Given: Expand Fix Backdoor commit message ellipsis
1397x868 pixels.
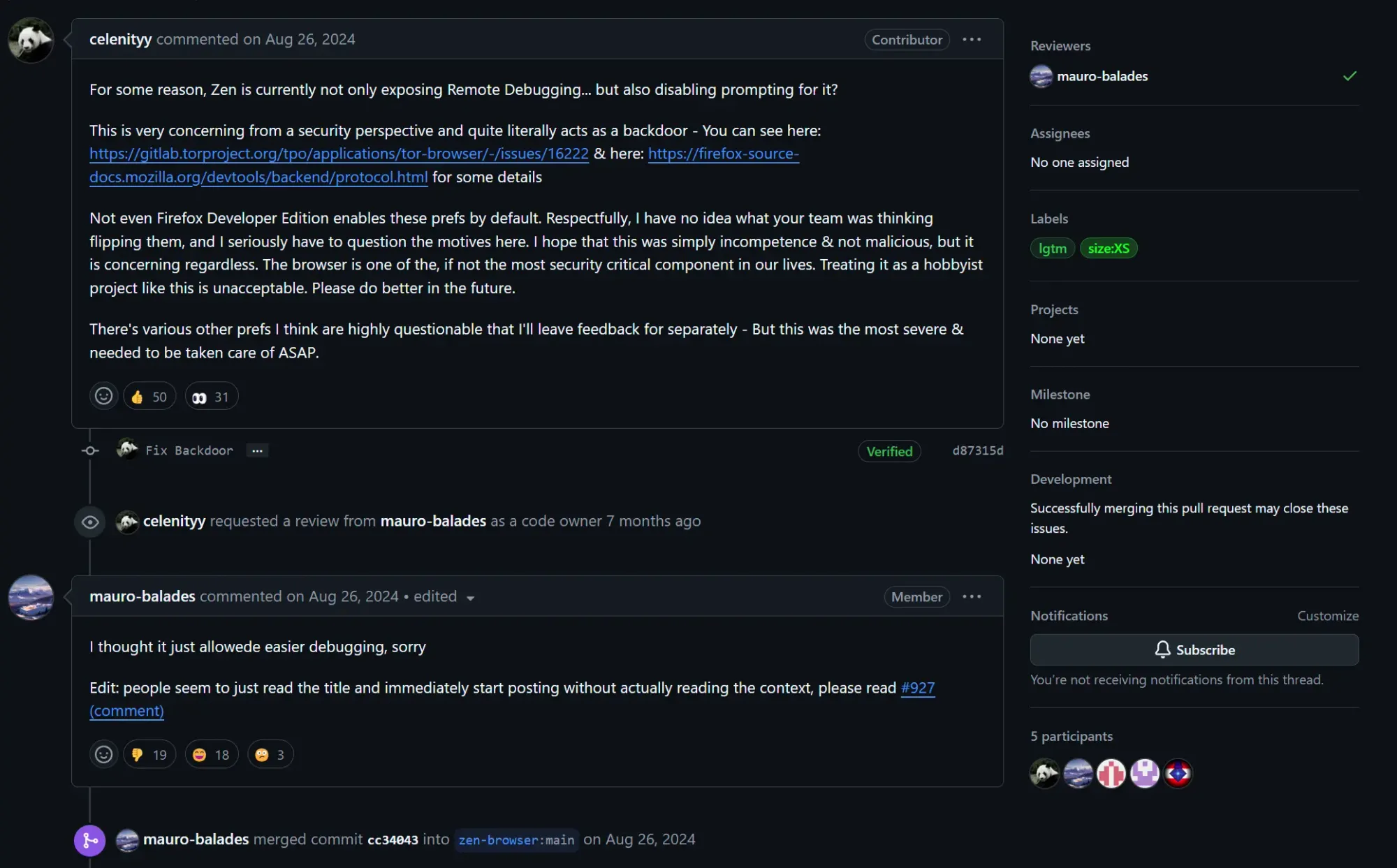Looking at the screenshot, I should pyautogui.click(x=257, y=450).
